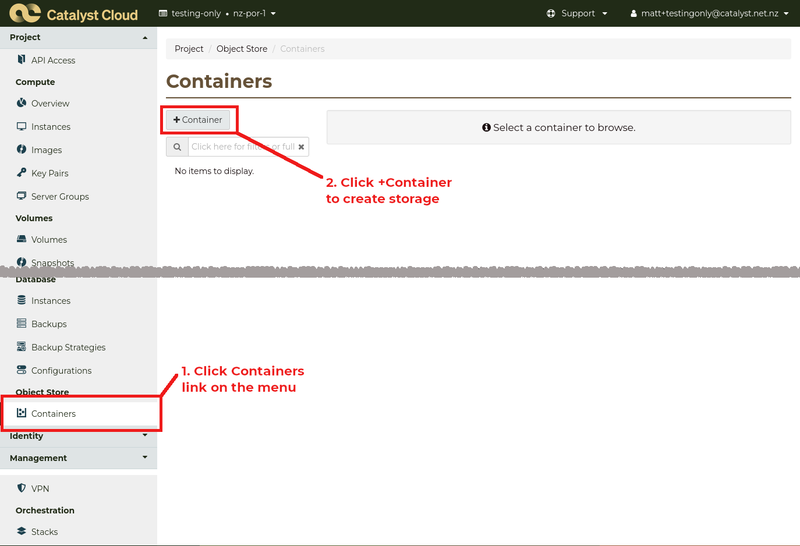Open API Access in the sidebar
The width and height of the screenshot is (800, 546).
[x=53, y=60]
